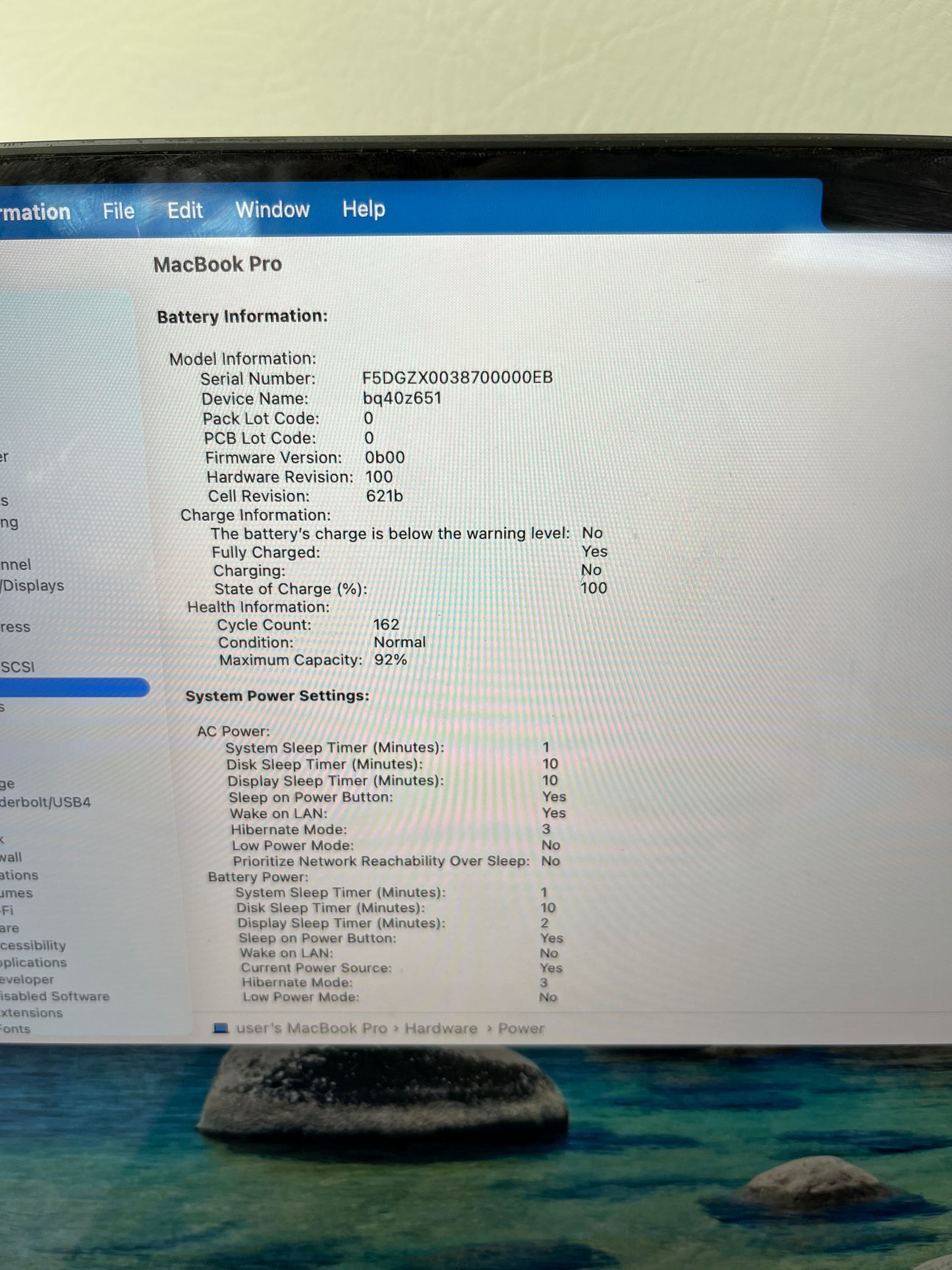Click firmware version value 0b00
The height and width of the screenshot is (1270, 952).
[x=385, y=457]
